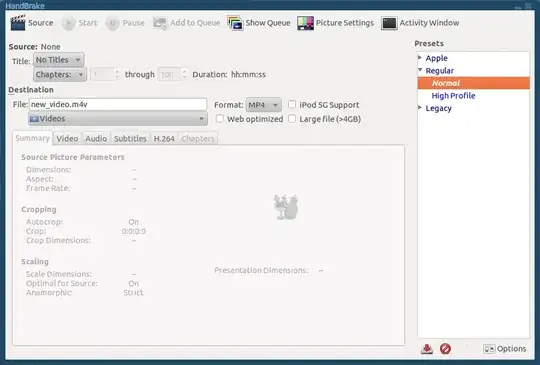540x365 pixels.
Task: Click the Presentation Dimensions label
Action: tap(261, 270)
